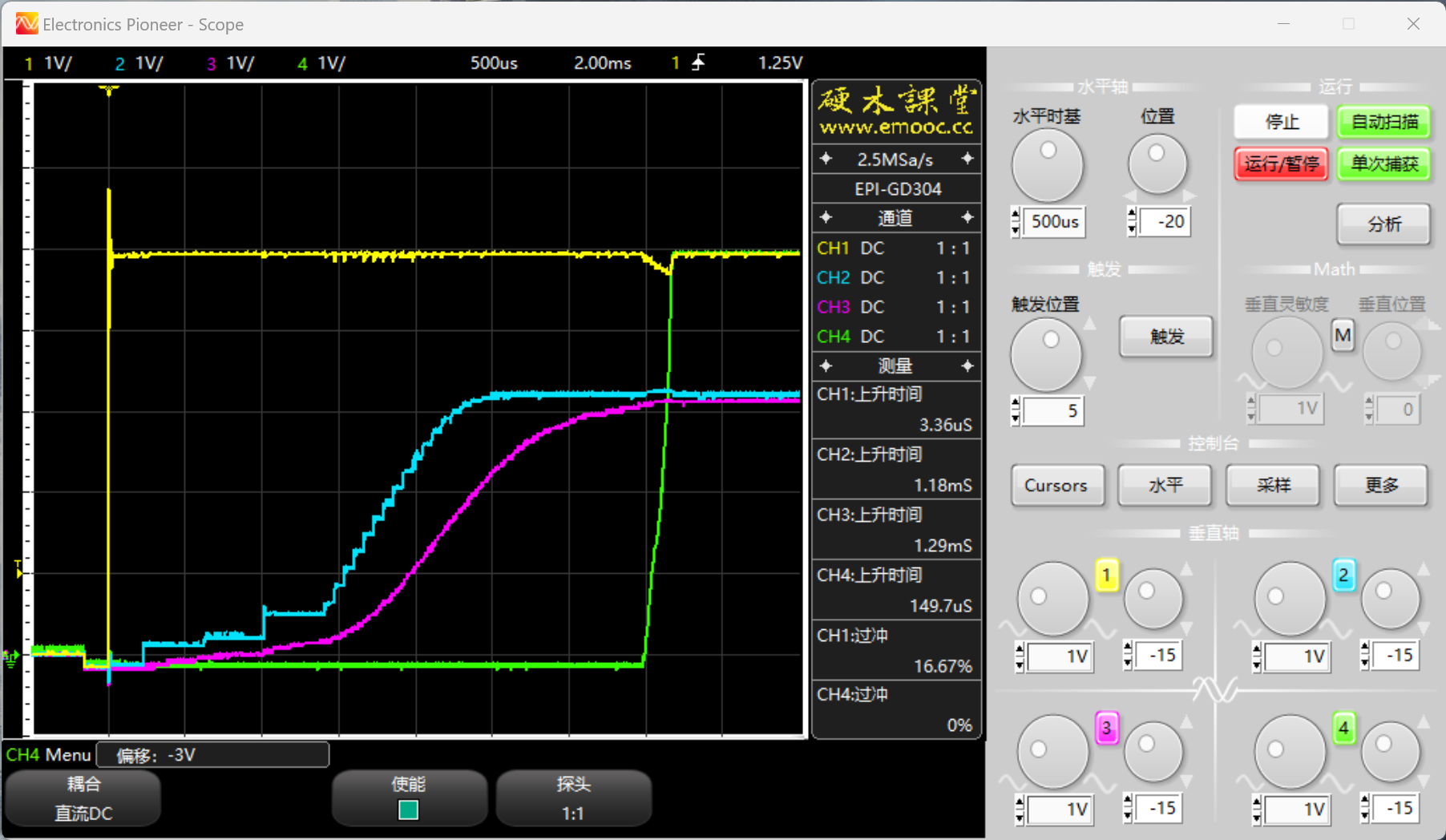Click the 偏移: -3V offset field
Viewport: 1446px width, 840px height.
[x=213, y=755]
